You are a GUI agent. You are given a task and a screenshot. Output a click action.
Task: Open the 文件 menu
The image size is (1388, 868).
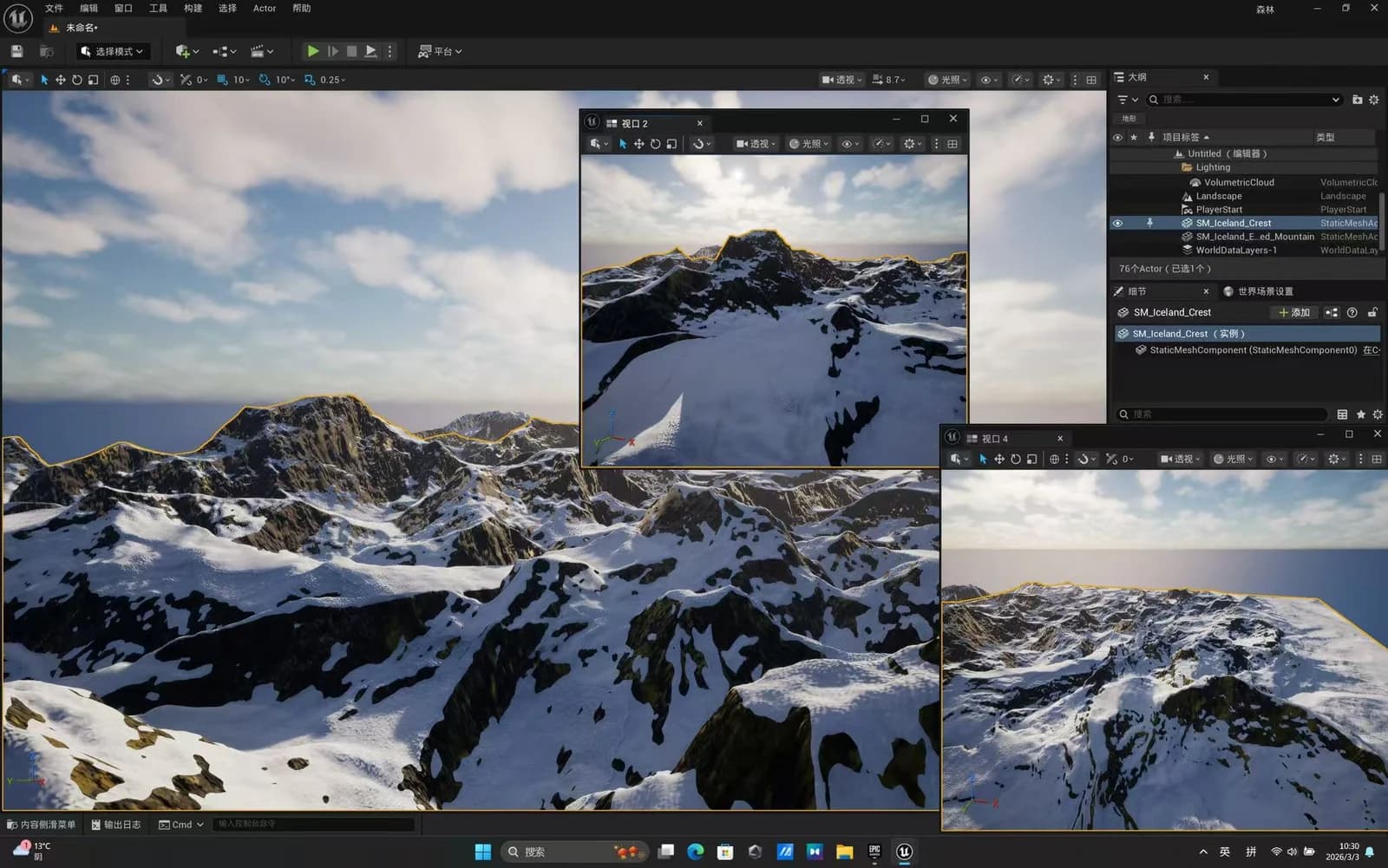[x=54, y=8]
